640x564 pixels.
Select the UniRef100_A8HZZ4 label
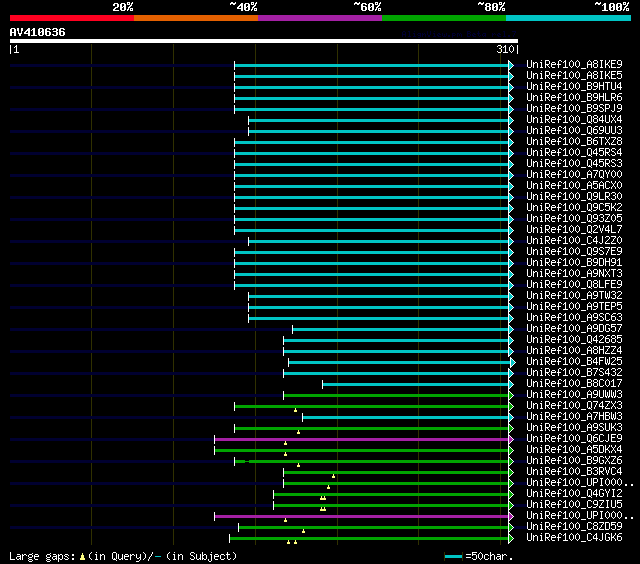click(x=574, y=351)
